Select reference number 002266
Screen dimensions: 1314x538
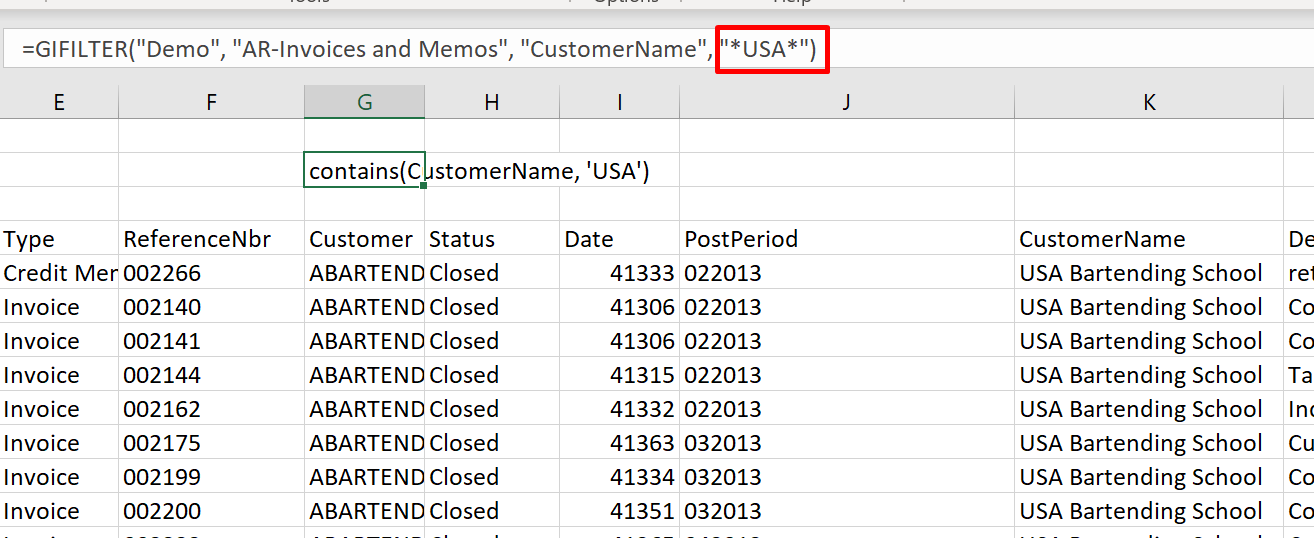click(x=211, y=273)
